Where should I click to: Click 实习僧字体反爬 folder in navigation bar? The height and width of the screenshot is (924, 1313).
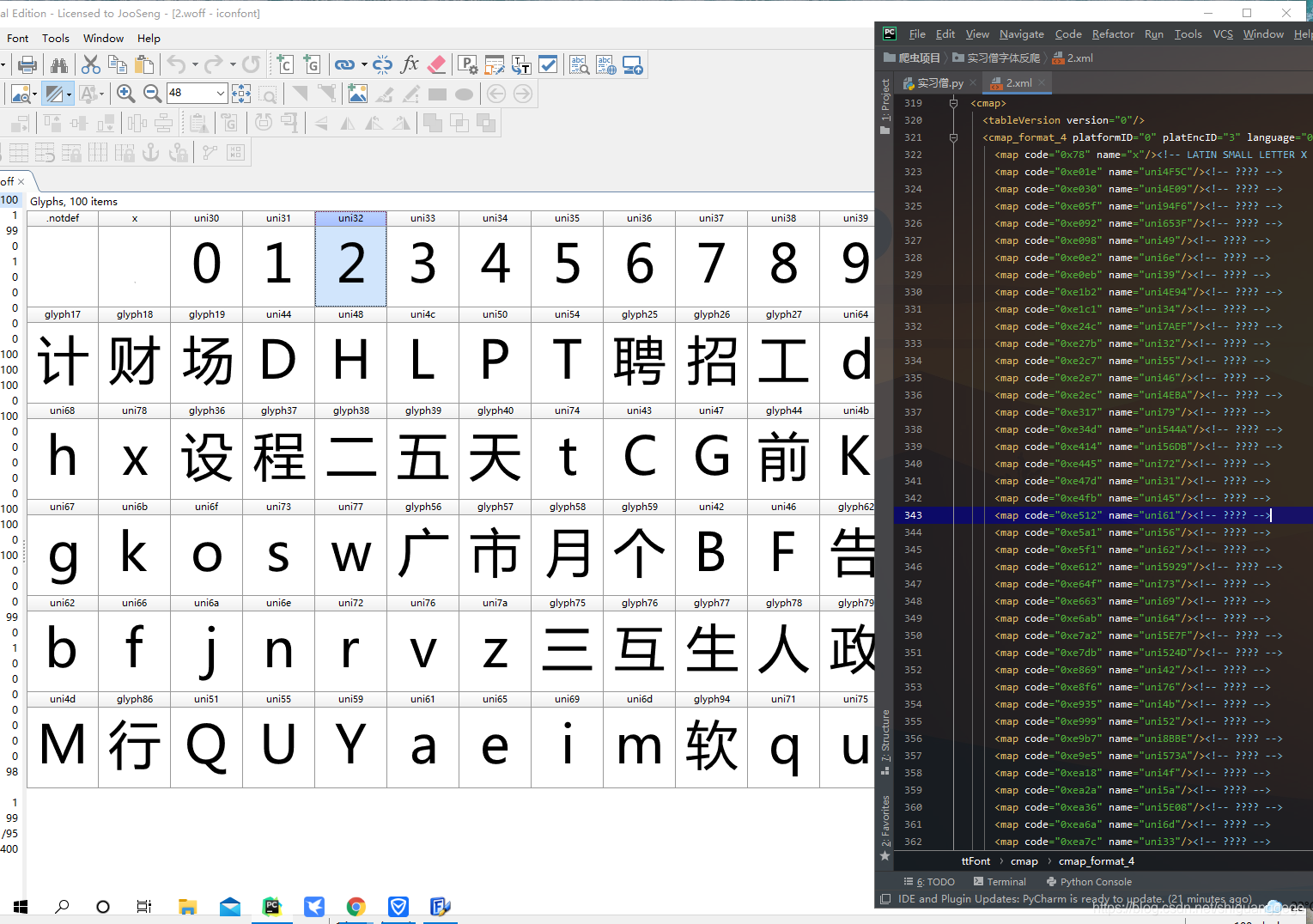coord(996,58)
